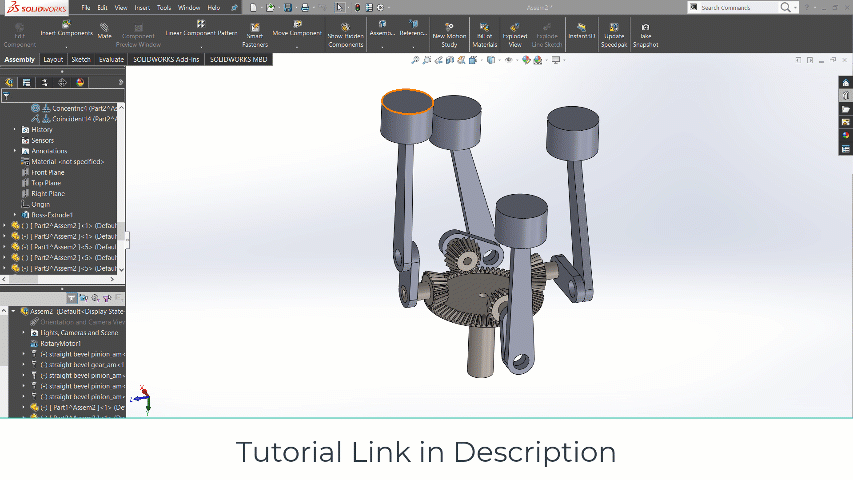Image resolution: width=853 pixels, height=480 pixels.
Task: Open the DimXpertManager tab
Action: point(63,82)
